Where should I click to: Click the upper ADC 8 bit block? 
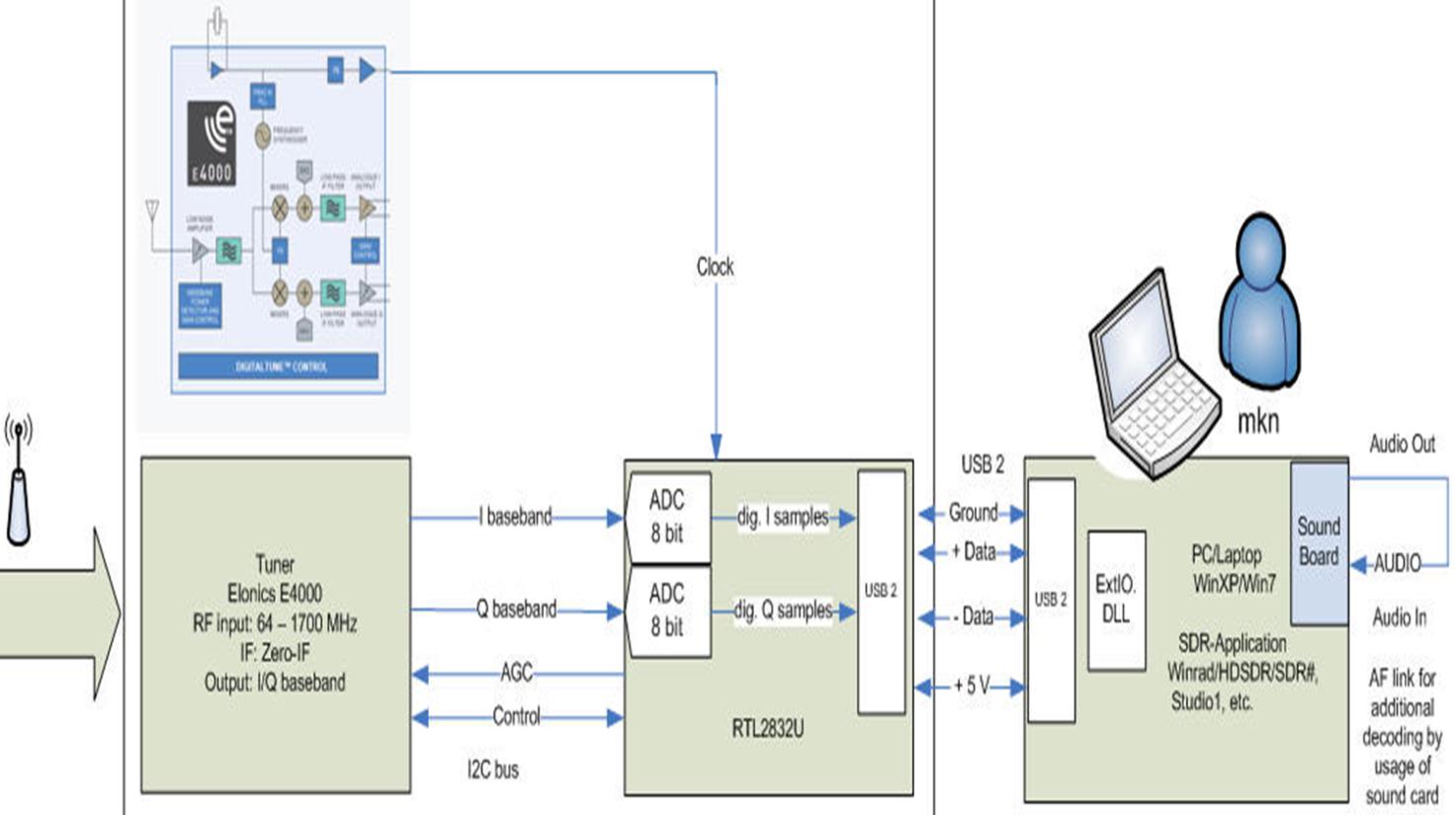[668, 517]
